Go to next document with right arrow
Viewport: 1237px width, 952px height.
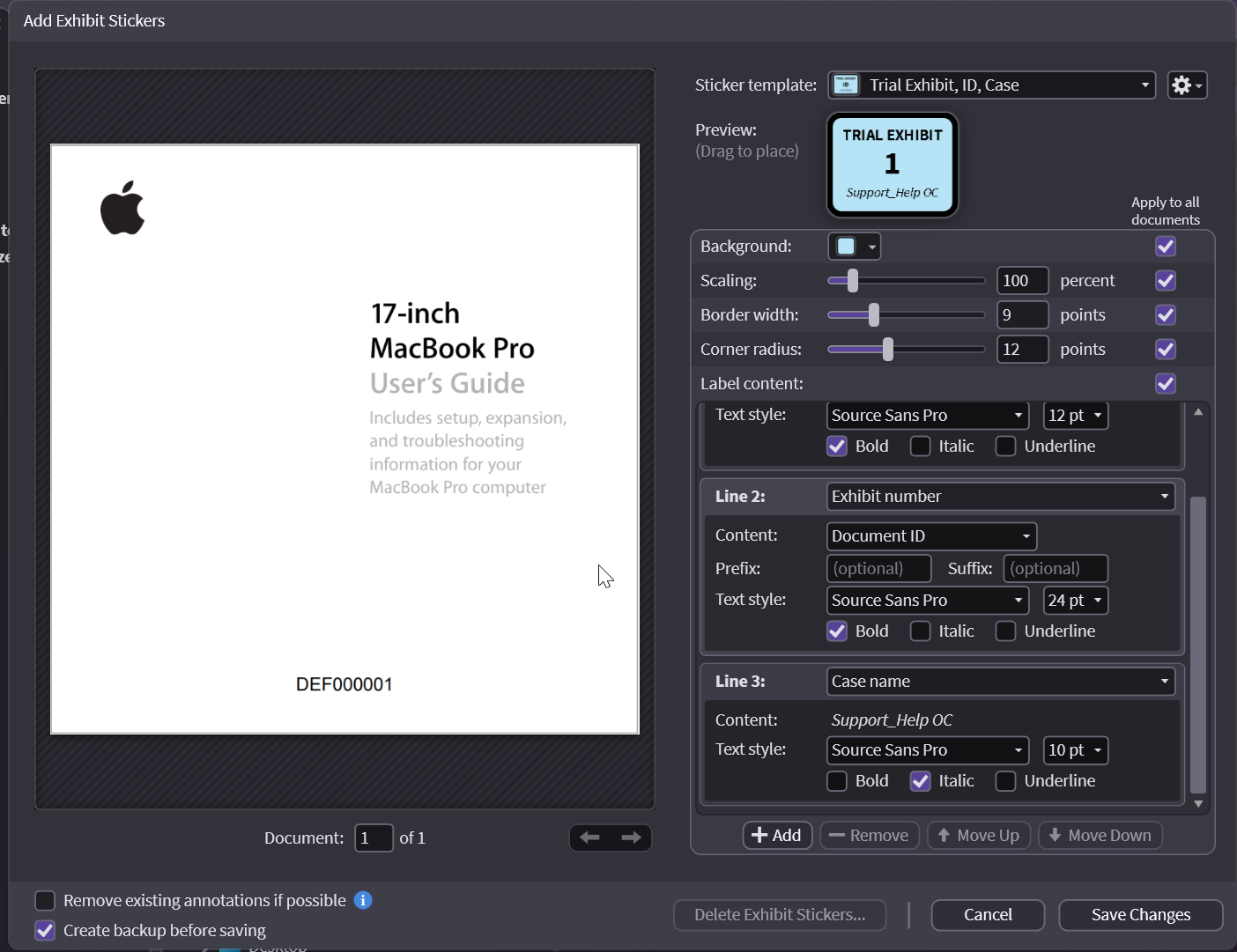click(631, 838)
